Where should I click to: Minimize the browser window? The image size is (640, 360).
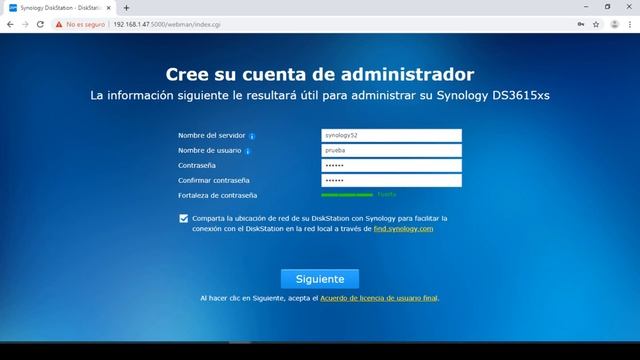586,7
